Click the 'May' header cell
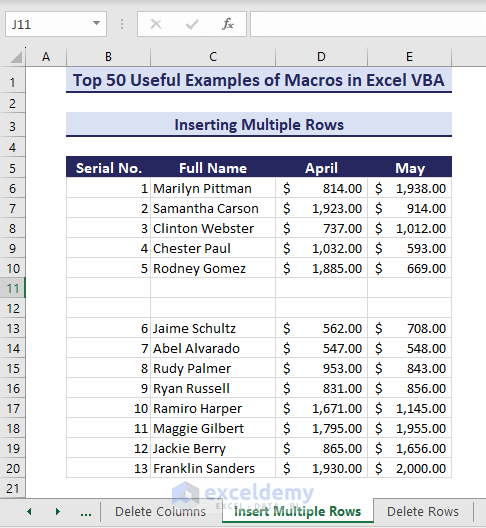The width and height of the screenshot is (486, 528). pyautogui.click(x=410, y=168)
